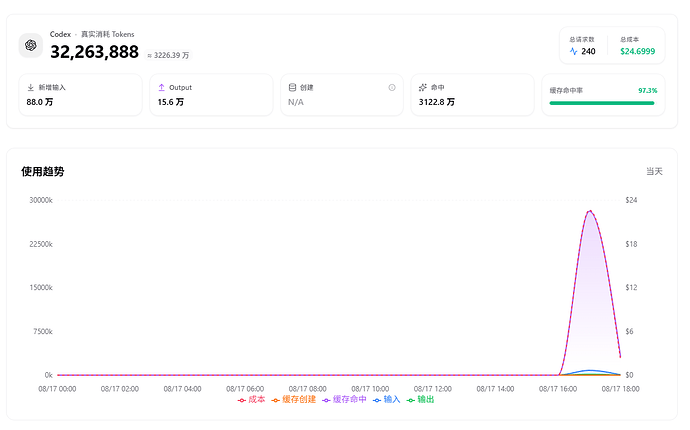Click the cache hit sparkle icon

423,88
